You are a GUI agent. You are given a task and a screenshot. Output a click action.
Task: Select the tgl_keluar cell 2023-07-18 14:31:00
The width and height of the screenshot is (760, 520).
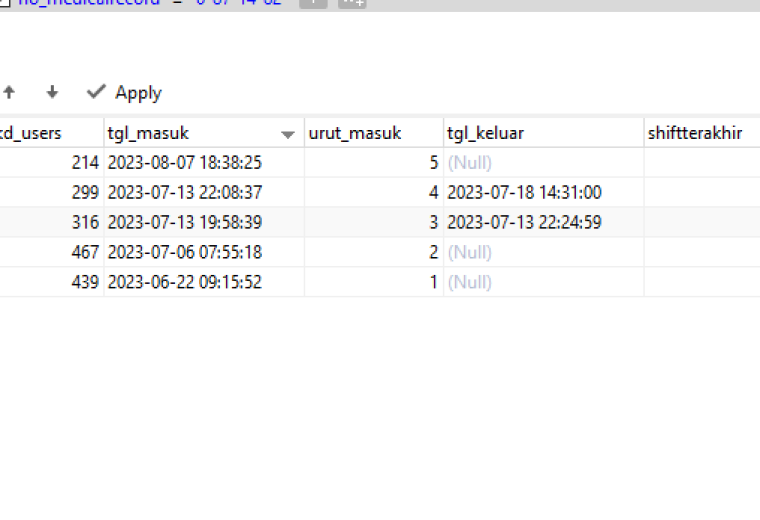544,192
